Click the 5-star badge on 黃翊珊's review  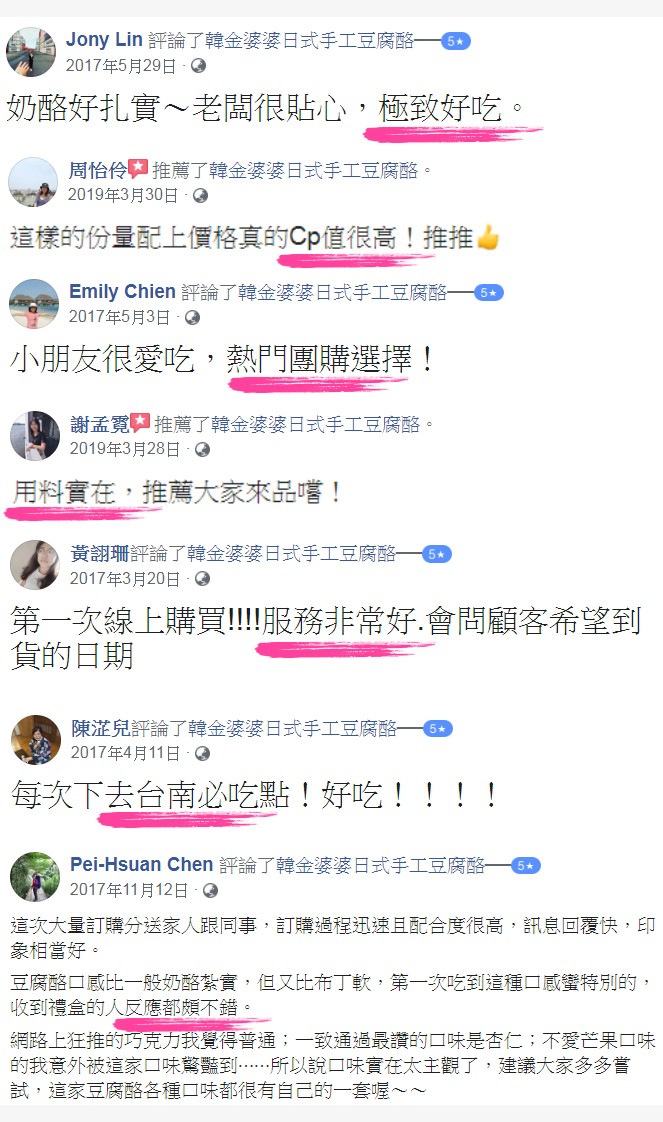[x=436, y=554]
